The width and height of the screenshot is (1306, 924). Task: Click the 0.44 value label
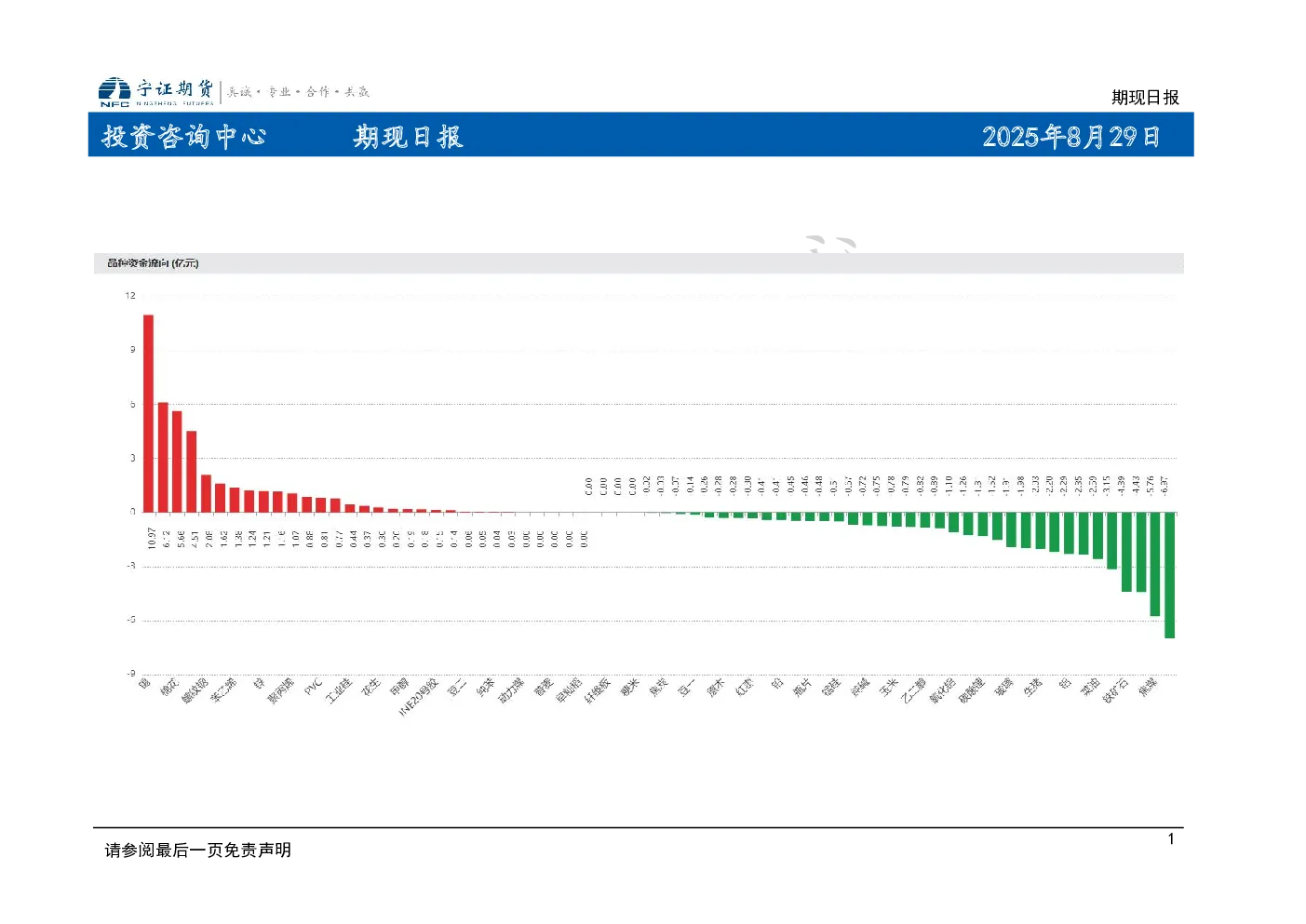(354, 538)
